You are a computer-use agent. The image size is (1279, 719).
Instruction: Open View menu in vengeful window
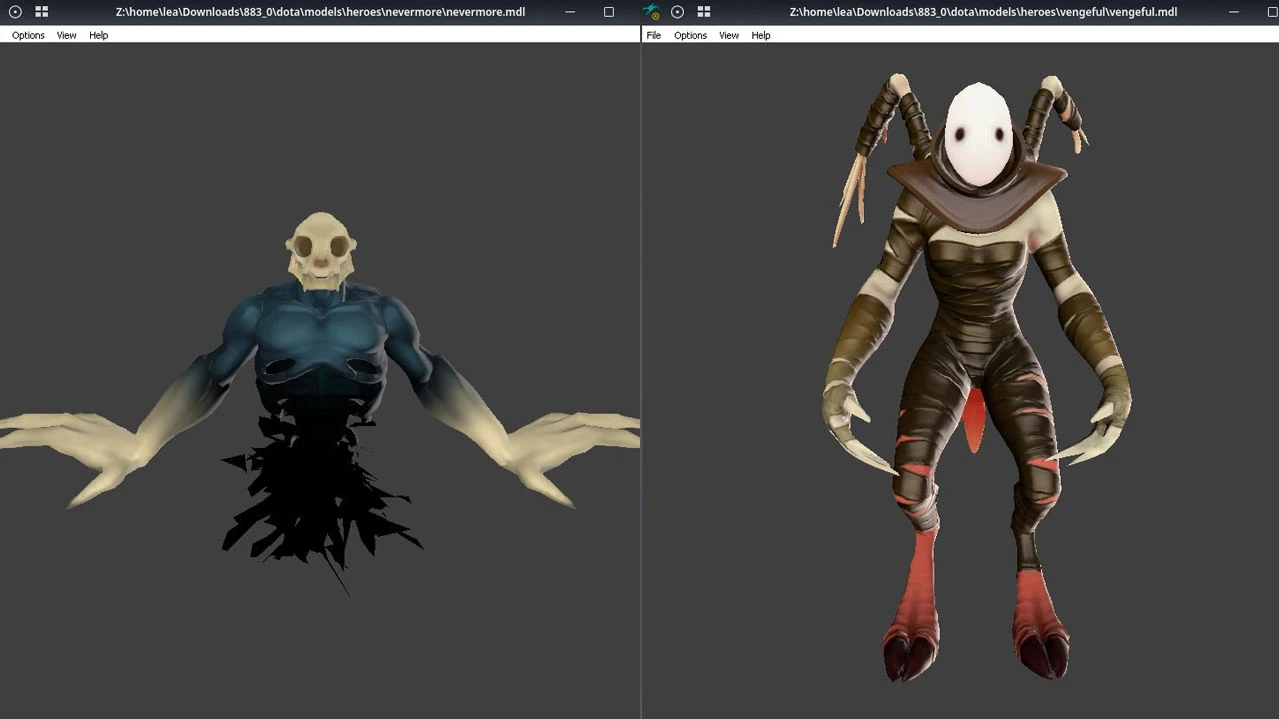tap(729, 35)
